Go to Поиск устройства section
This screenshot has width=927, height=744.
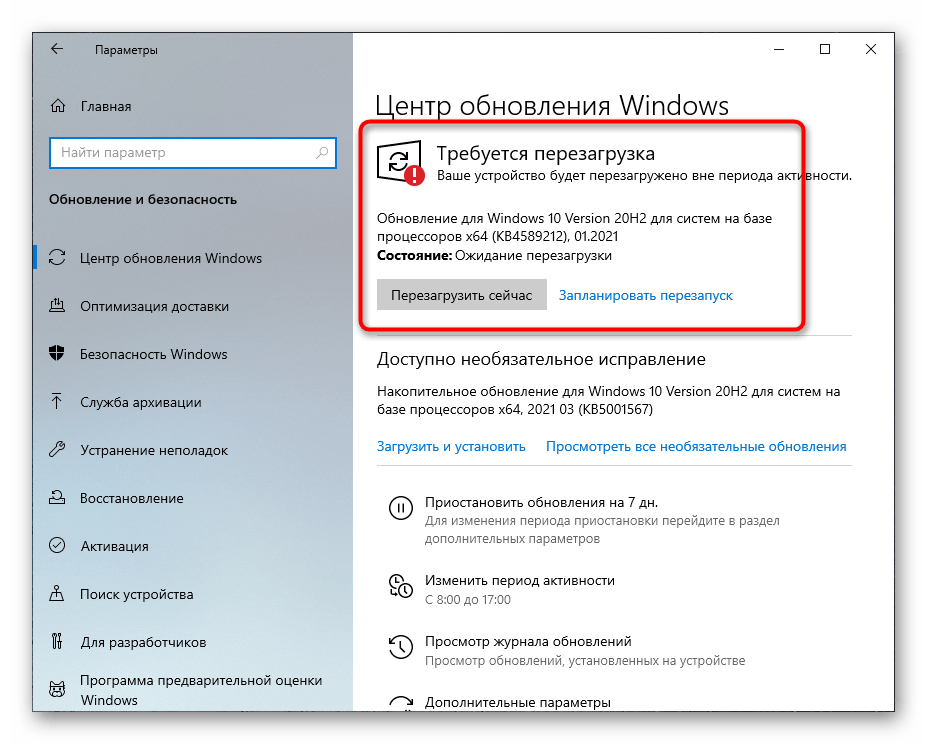tap(137, 594)
